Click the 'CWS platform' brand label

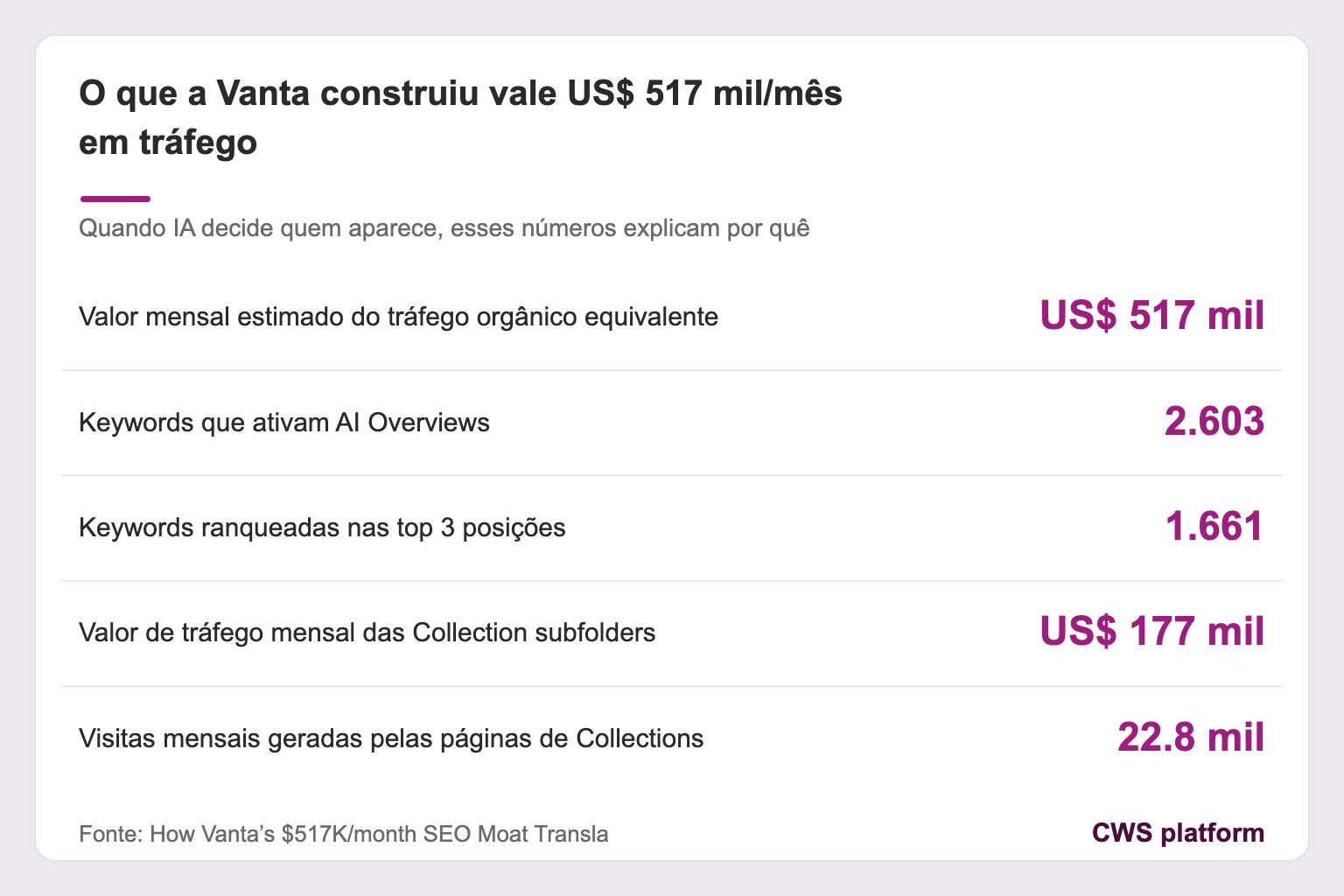1178,833
